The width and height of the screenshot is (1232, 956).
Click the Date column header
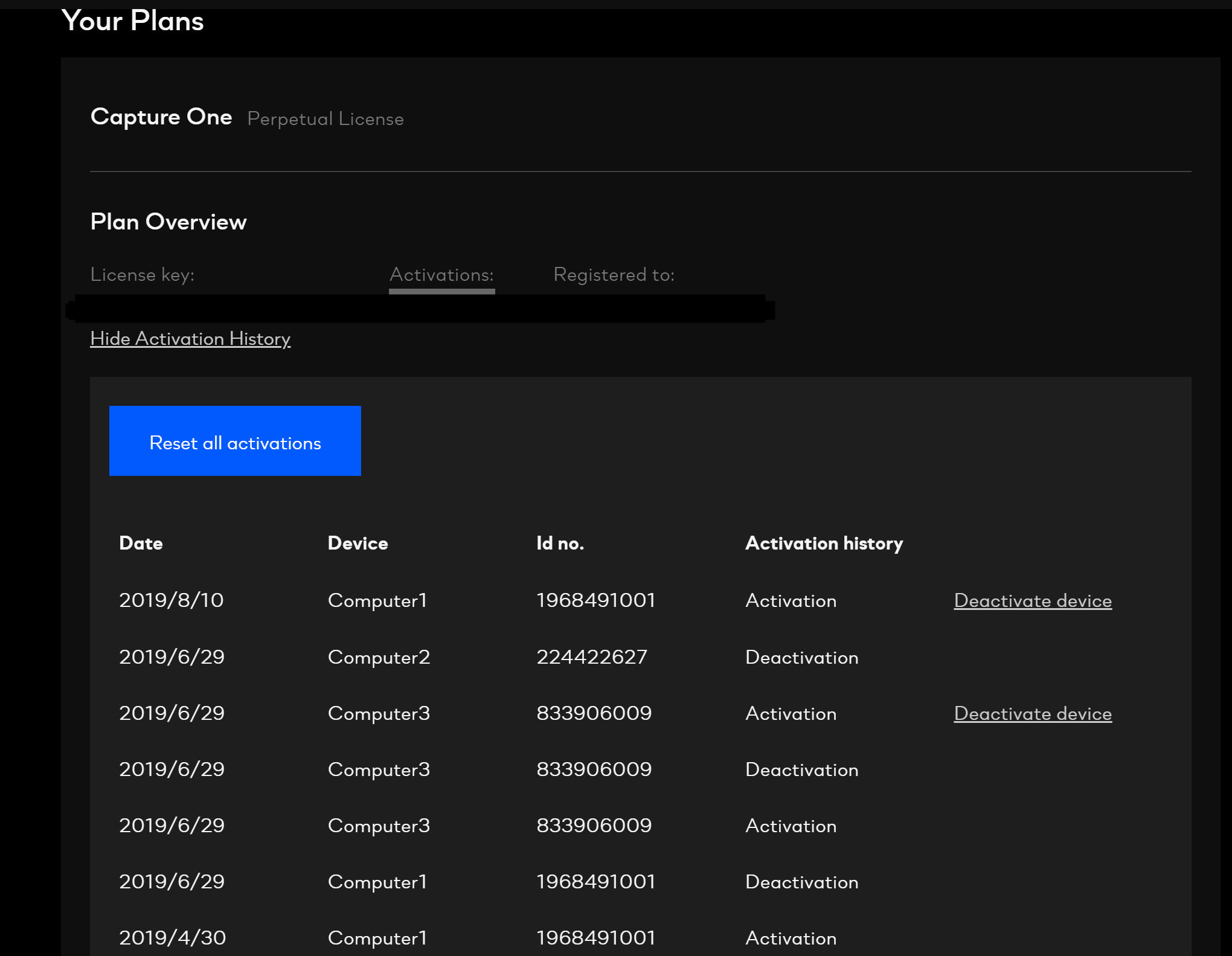141,544
